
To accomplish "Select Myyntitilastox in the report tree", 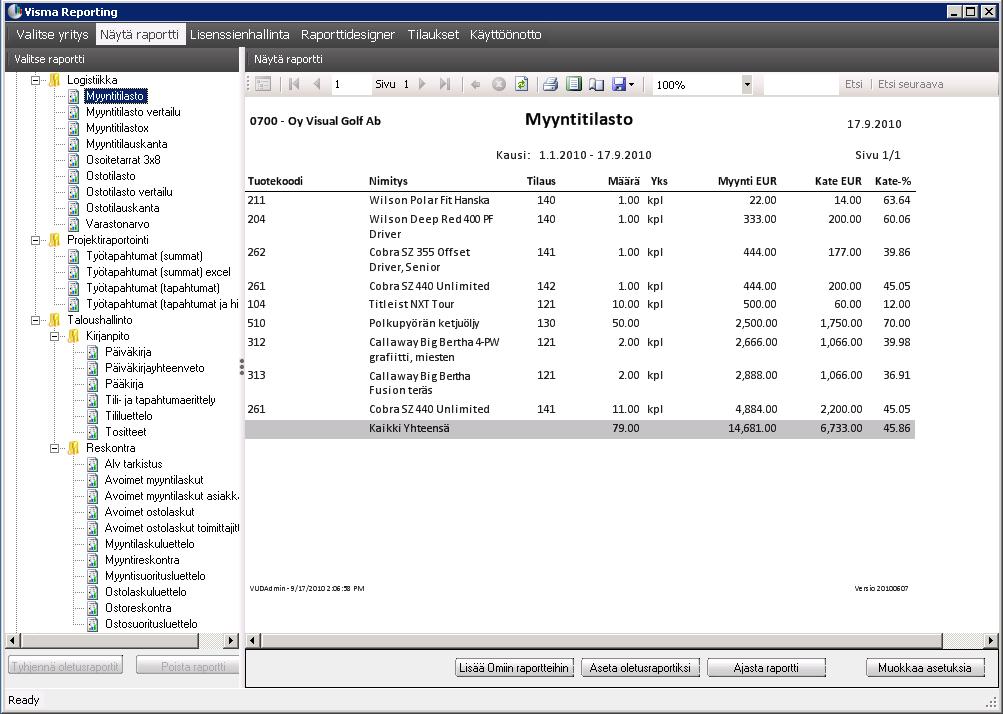I will (x=118, y=128).
